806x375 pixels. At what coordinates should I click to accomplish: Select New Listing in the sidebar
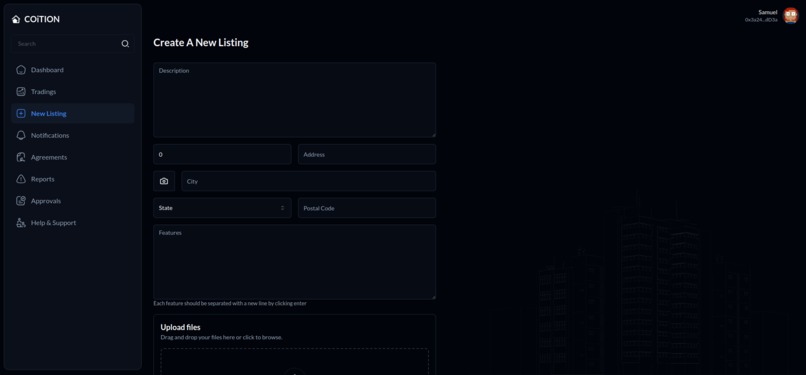(72, 114)
